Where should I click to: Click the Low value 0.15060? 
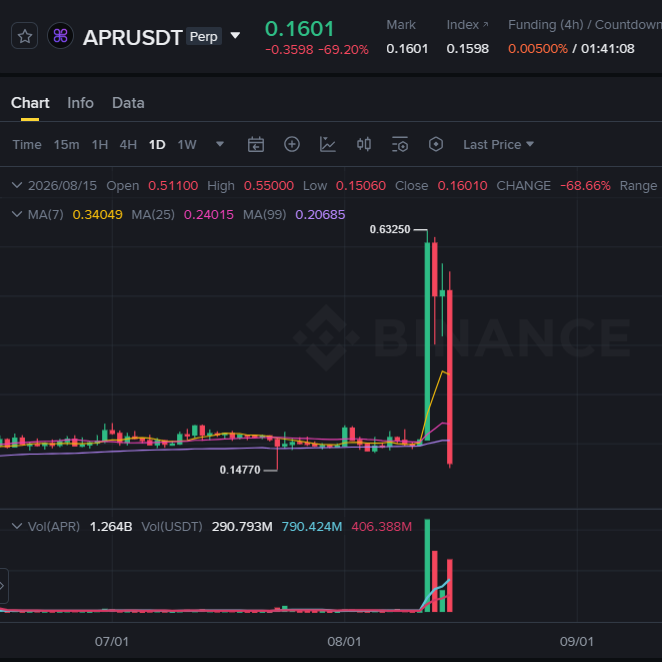pos(361,186)
